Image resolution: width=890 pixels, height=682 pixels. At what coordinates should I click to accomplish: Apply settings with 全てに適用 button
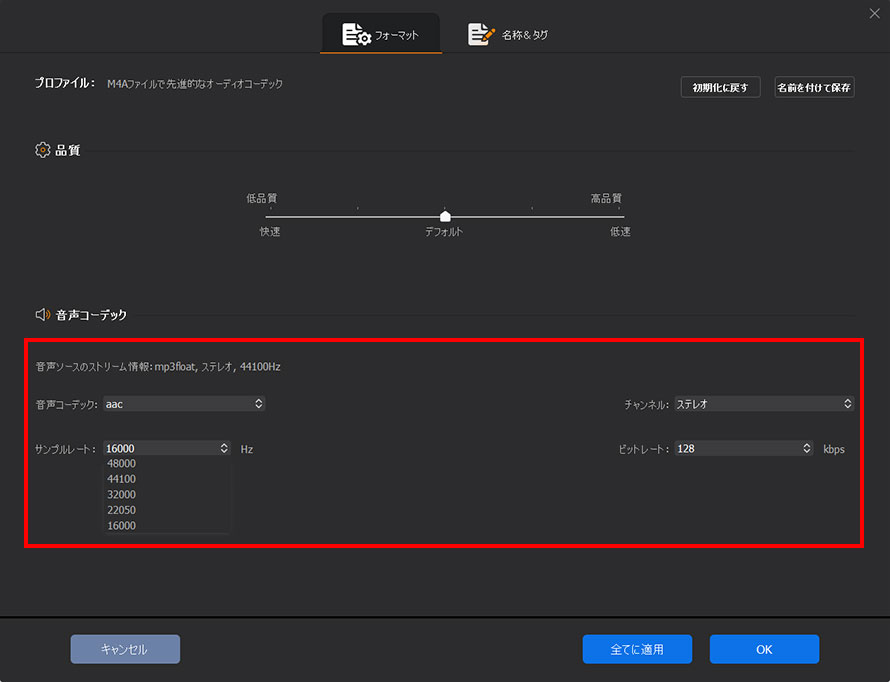click(637, 649)
